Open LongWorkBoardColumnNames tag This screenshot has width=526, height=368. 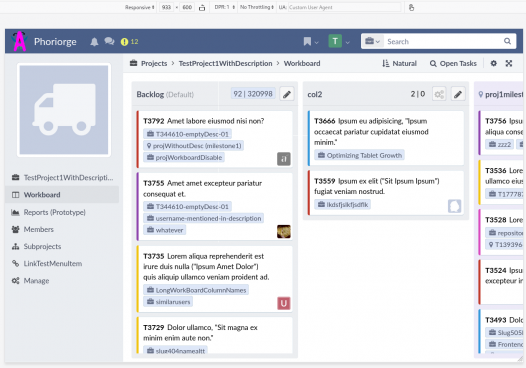point(196,290)
